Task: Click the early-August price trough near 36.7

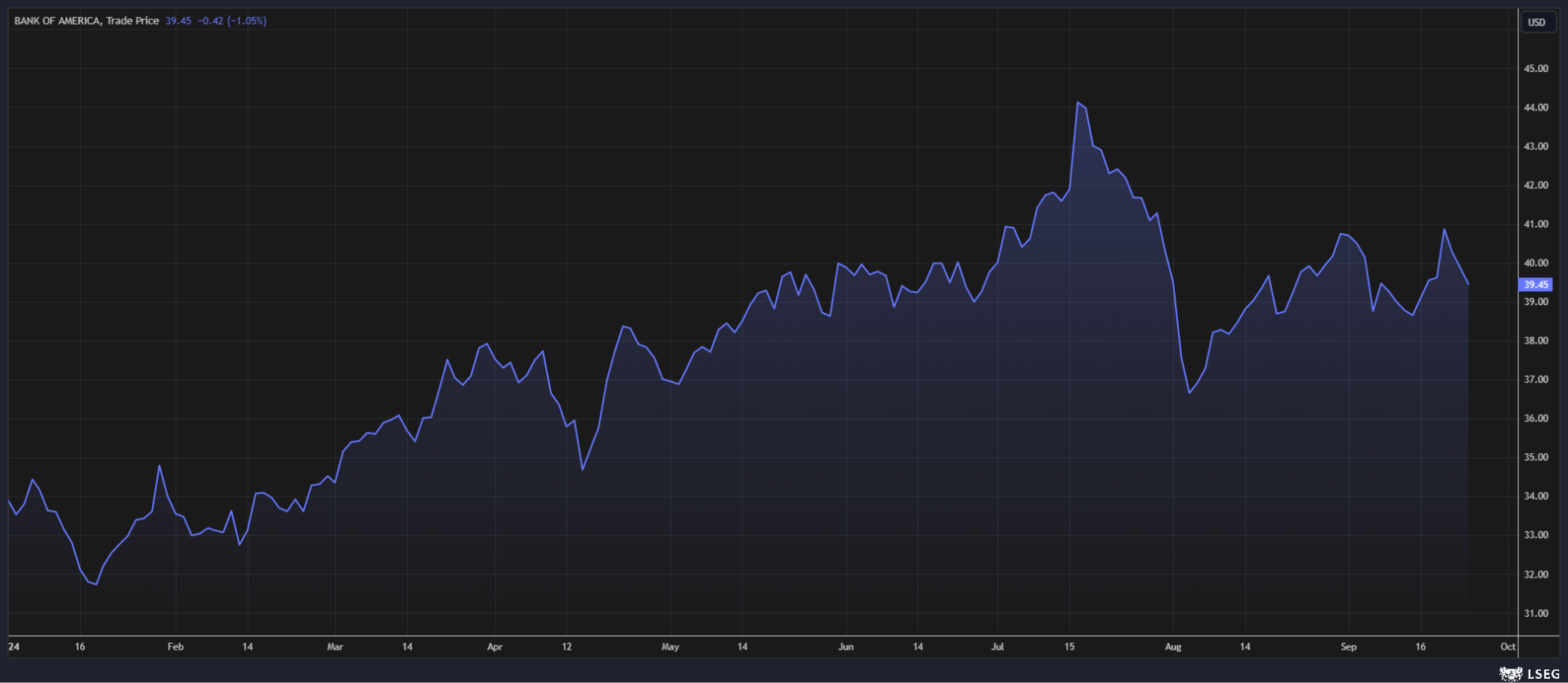Action: tap(1189, 393)
